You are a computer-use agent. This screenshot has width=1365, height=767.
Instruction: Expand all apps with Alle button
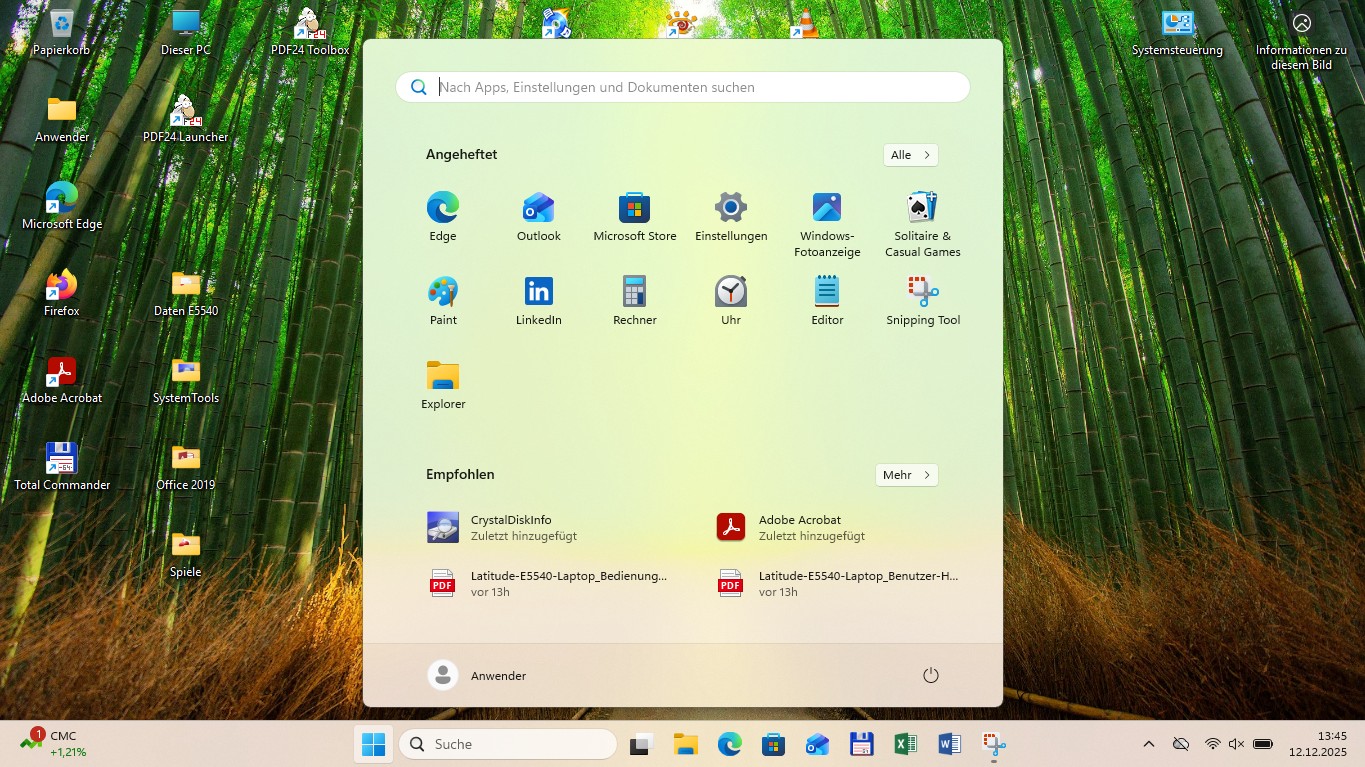pyautogui.click(x=910, y=155)
